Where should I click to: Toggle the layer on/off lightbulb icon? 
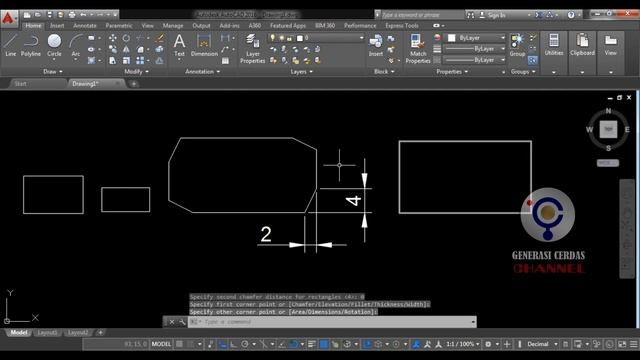273,38
